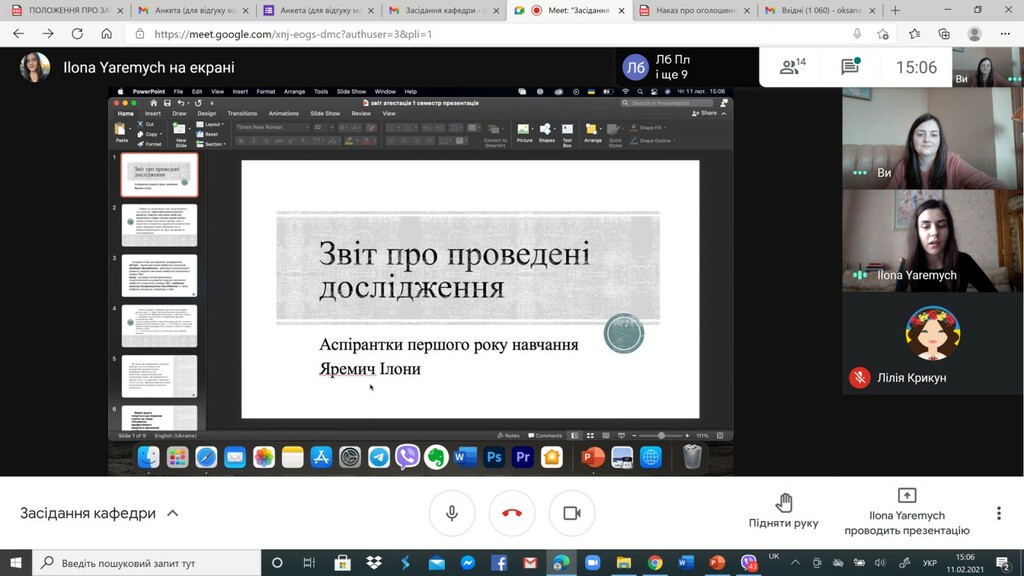The image size is (1024, 576).
Task: Show the participants list
Action: [793, 67]
